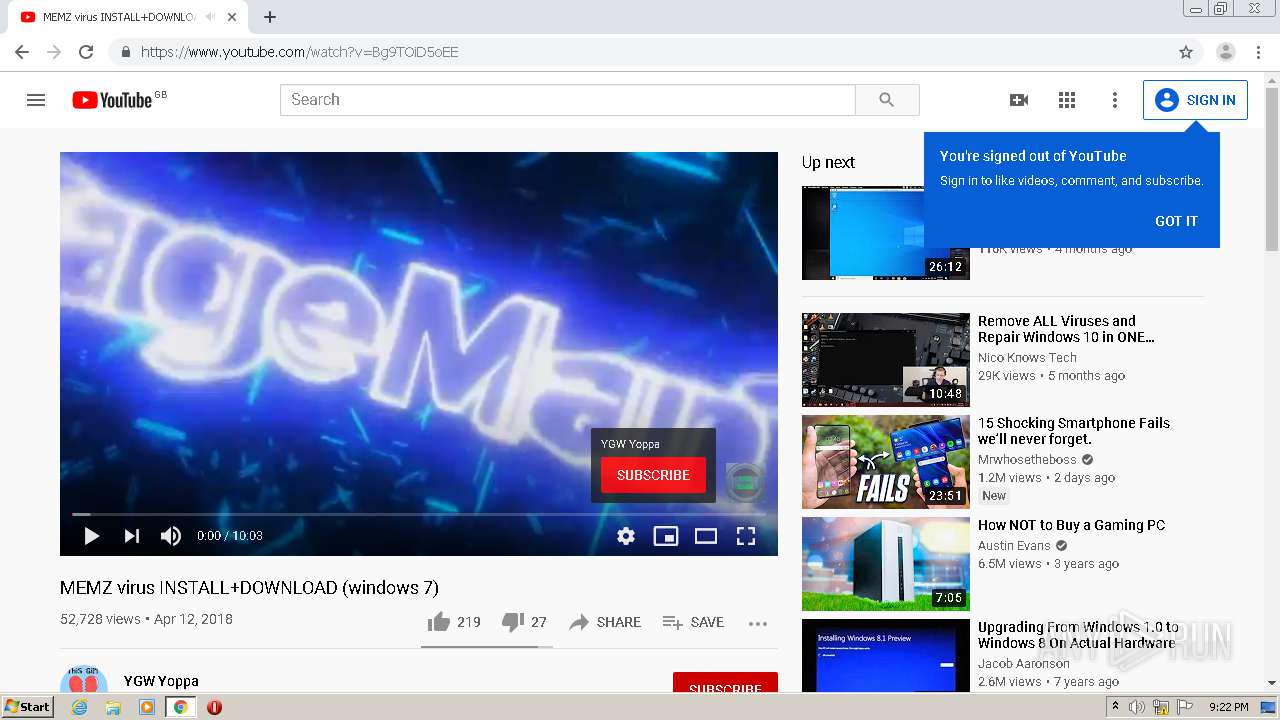Image resolution: width=1280 pixels, height=720 pixels.
Task: Open more actions menu below video
Action: tap(758, 623)
